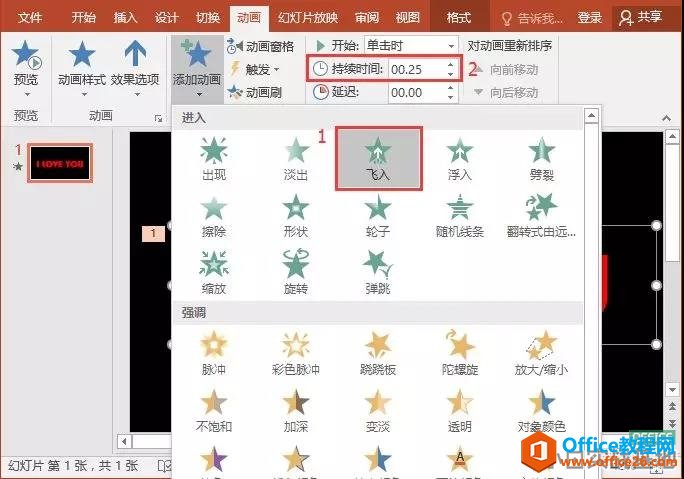Select the Float In (浮入) entrance effect
The height and width of the screenshot is (479, 684).
tap(460, 159)
